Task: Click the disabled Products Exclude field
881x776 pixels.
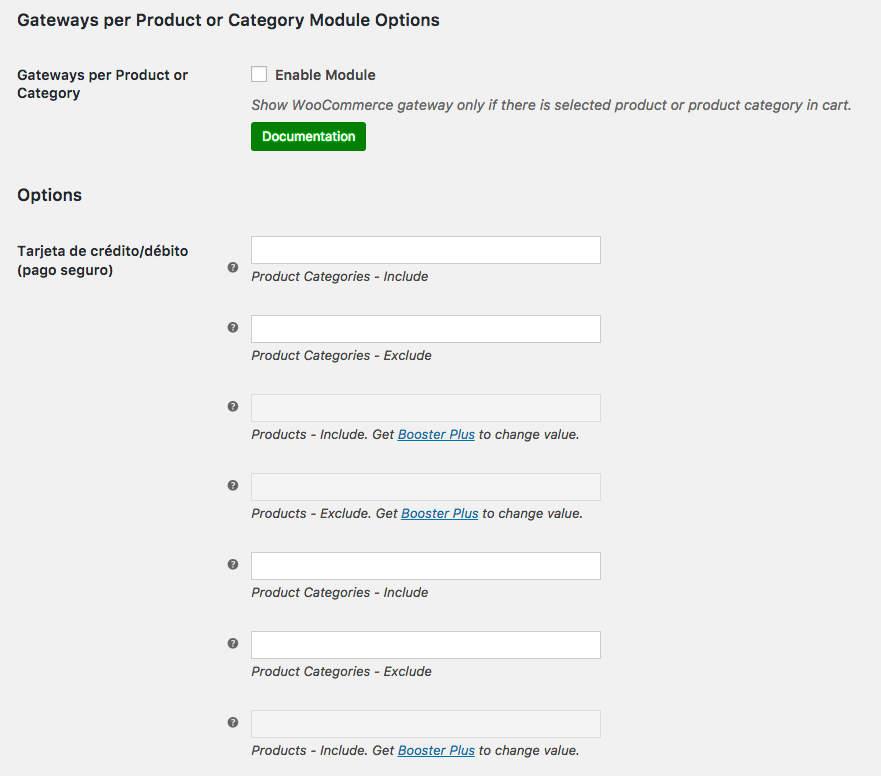Action: click(x=425, y=487)
